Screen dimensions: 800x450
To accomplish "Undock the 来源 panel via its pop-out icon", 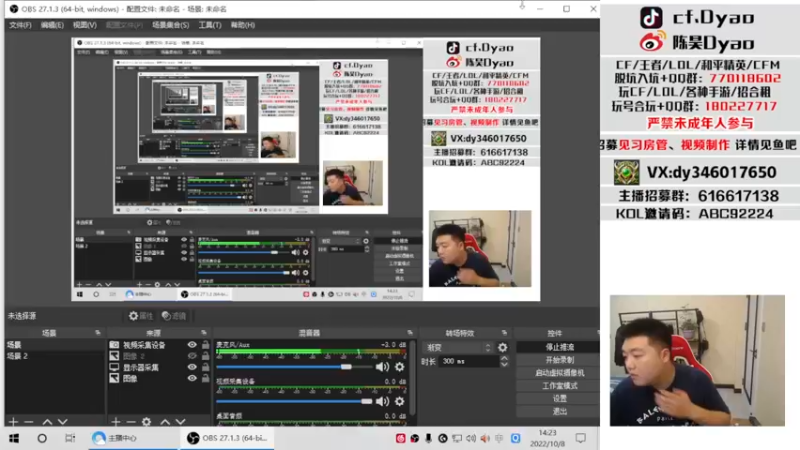I will 204,333.
